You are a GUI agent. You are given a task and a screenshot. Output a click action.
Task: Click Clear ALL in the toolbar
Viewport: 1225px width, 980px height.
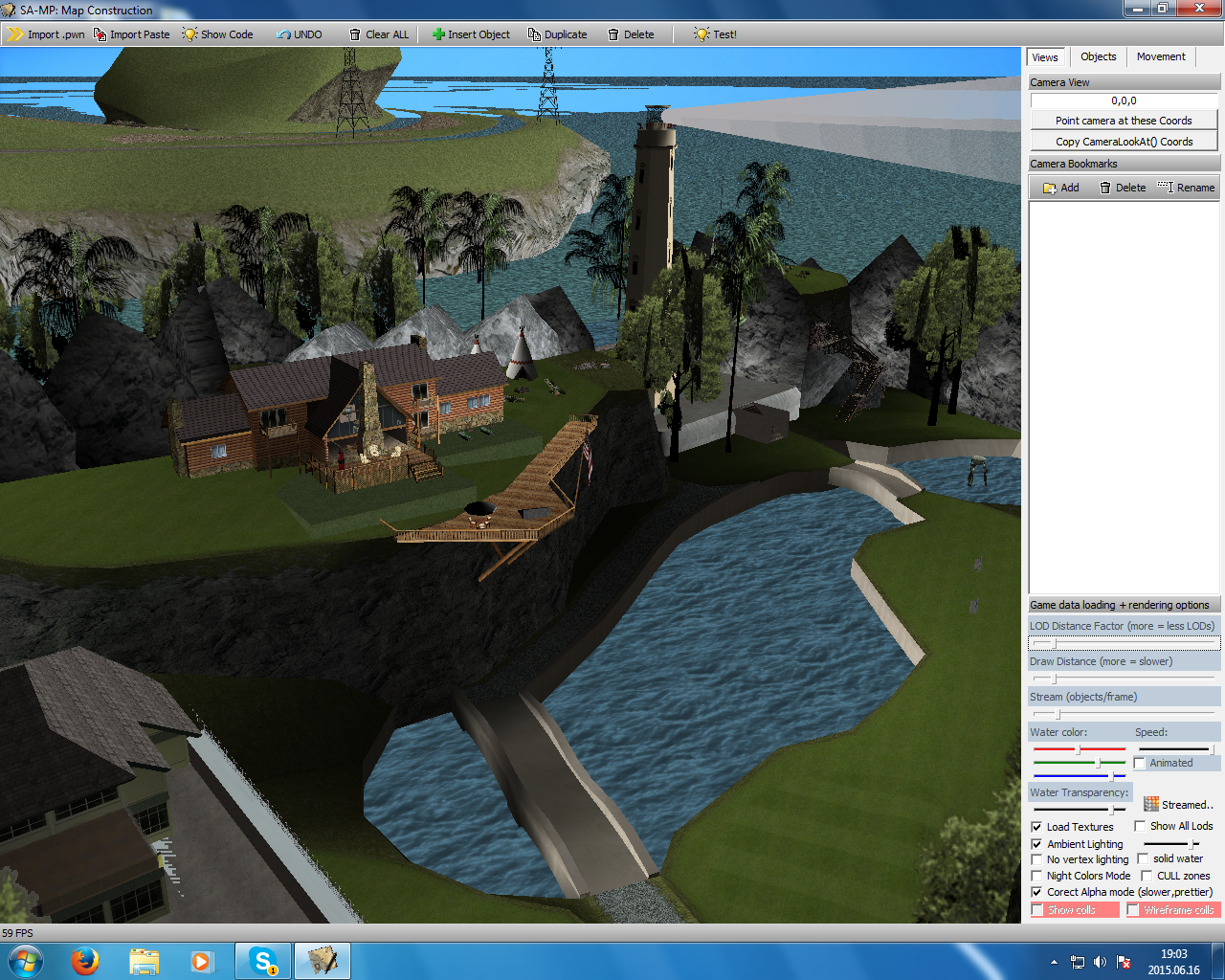coord(379,34)
